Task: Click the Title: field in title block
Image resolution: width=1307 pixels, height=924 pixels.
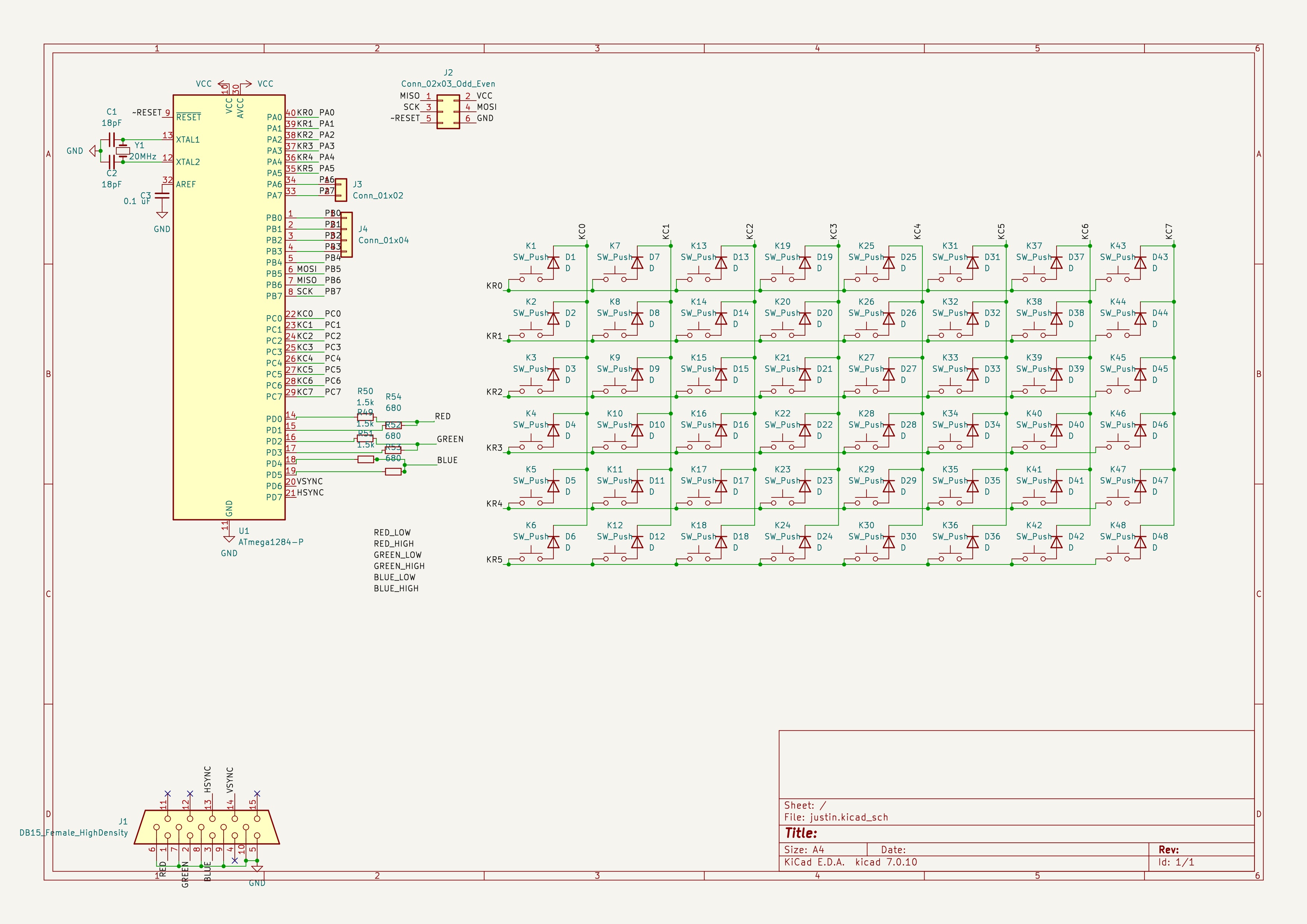Action: point(801,833)
